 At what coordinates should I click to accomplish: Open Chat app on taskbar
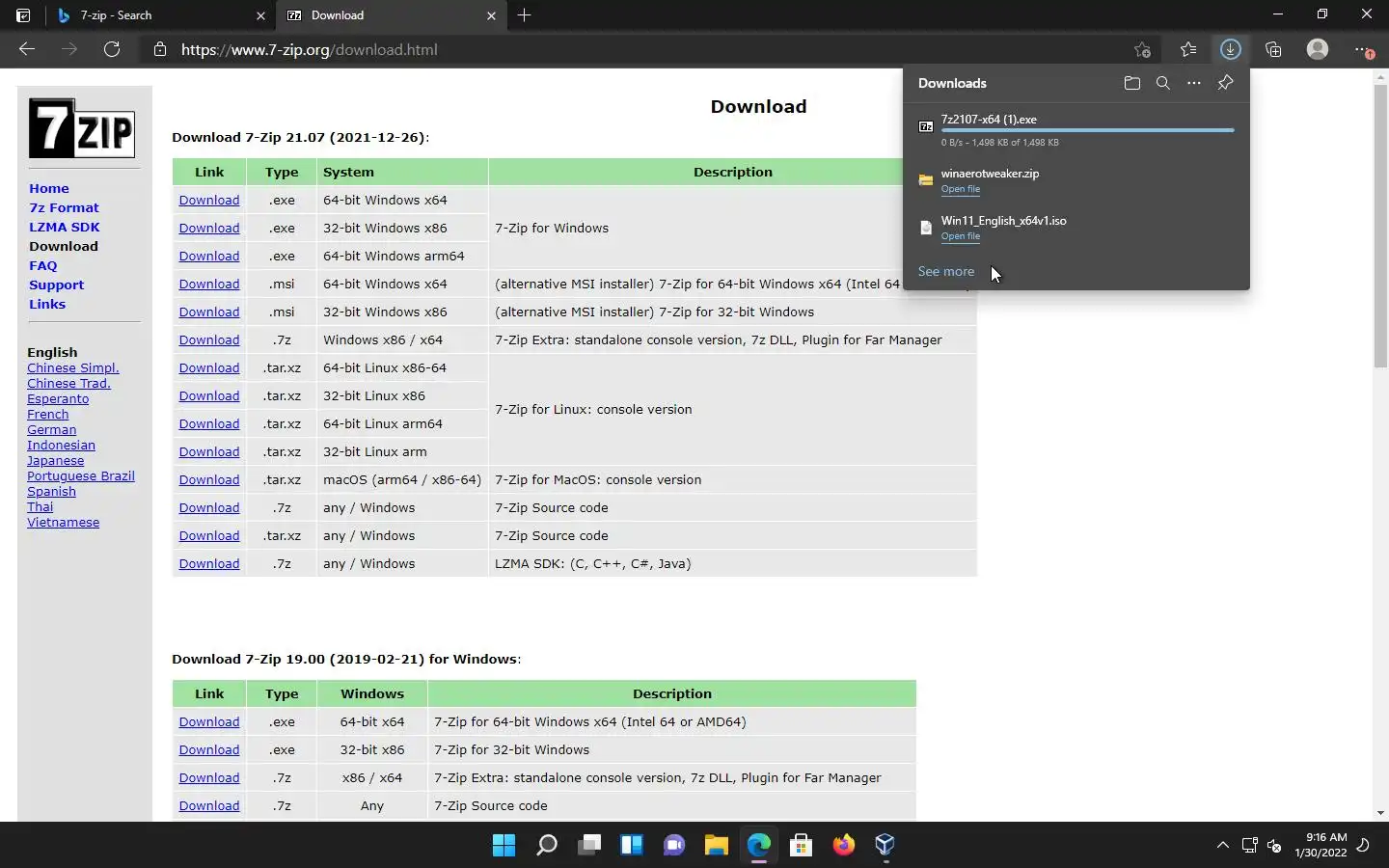(674, 846)
